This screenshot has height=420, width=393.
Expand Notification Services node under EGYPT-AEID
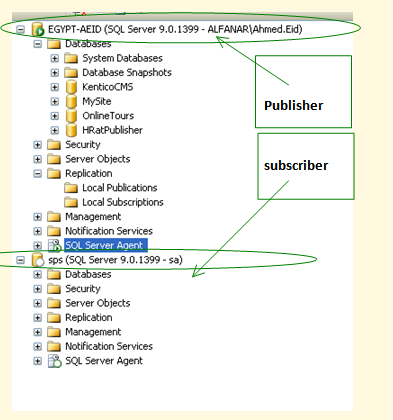(x=38, y=231)
